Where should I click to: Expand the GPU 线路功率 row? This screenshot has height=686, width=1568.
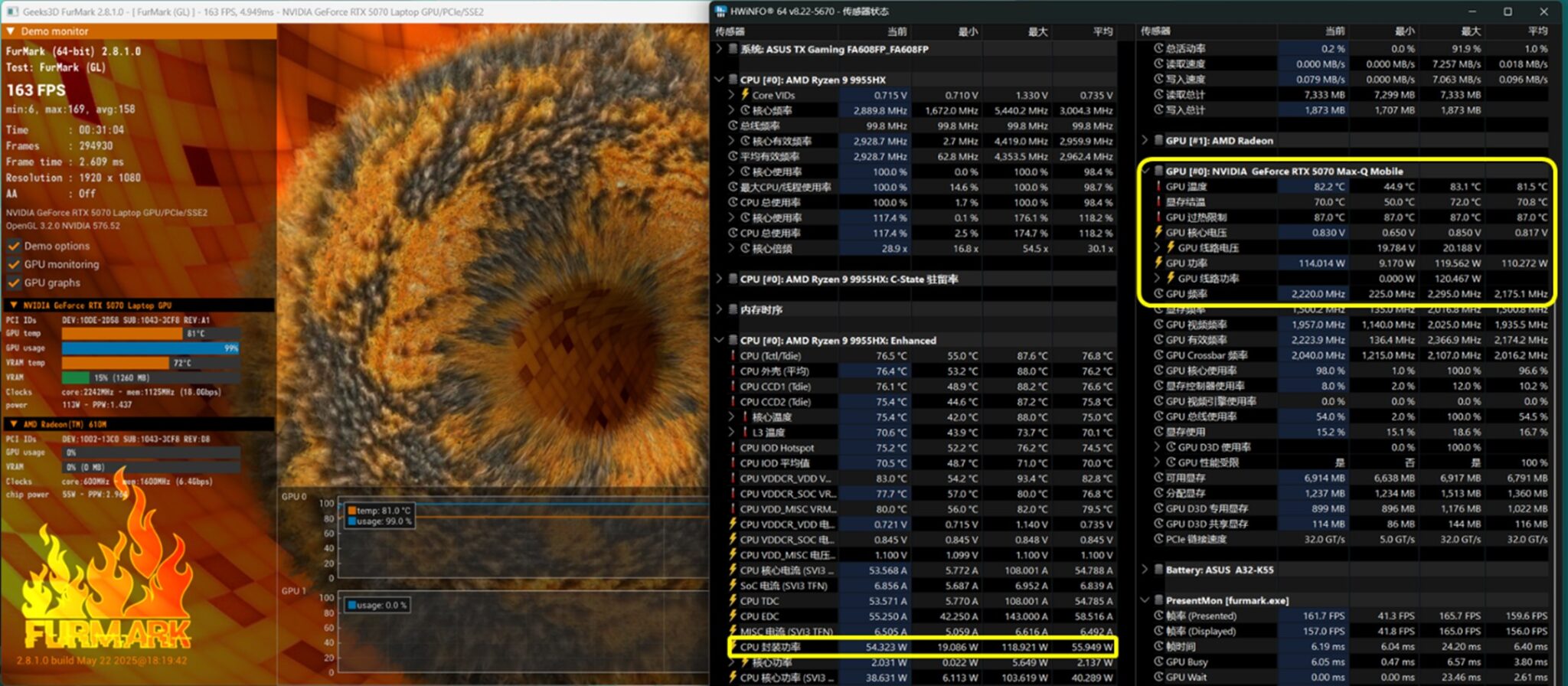pyautogui.click(x=1158, y=279)
